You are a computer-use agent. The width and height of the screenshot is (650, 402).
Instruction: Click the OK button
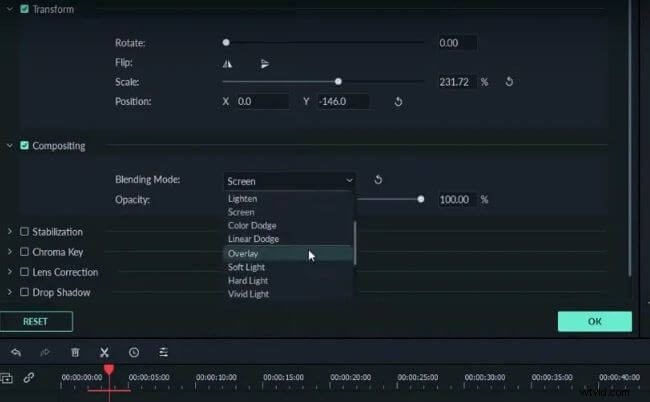tap(595, 322)
